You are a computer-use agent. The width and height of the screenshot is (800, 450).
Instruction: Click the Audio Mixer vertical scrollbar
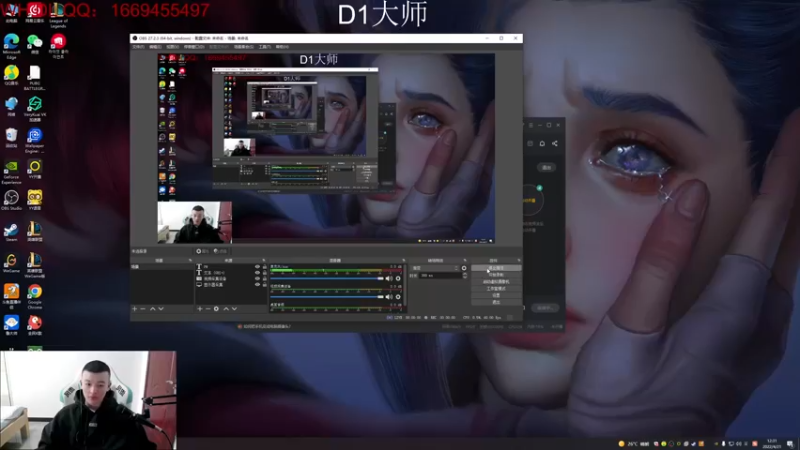(x=405, y=287)
